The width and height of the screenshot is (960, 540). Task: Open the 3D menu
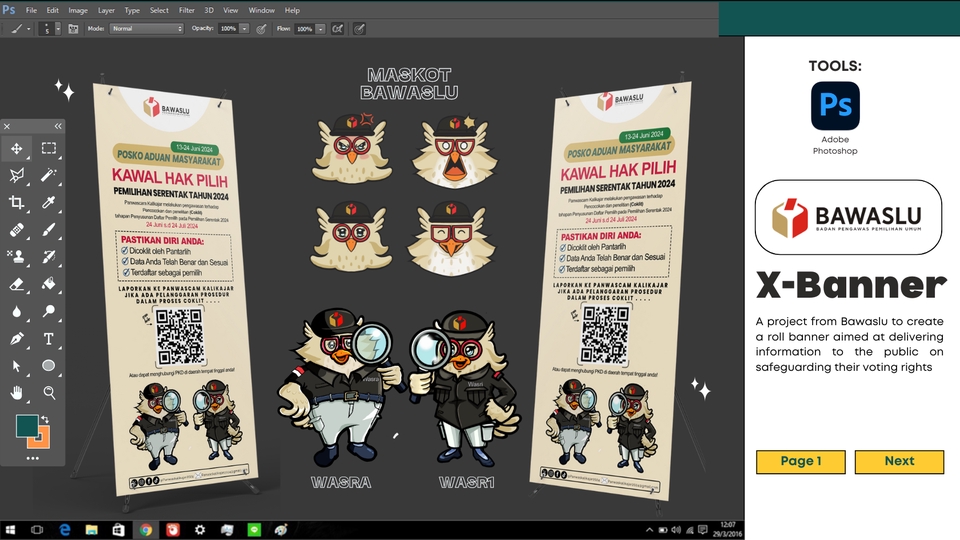click(x=209, y=10)
